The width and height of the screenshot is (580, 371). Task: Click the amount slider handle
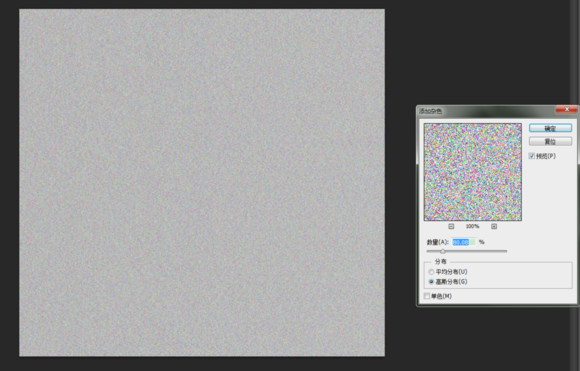tap(442, 251)
